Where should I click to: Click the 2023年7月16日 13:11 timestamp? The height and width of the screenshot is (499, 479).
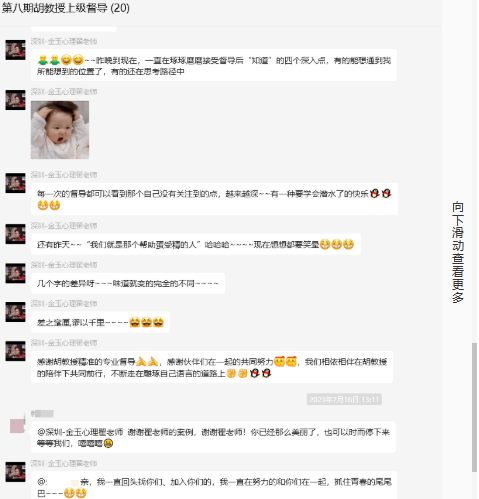(x=344, y=399)
